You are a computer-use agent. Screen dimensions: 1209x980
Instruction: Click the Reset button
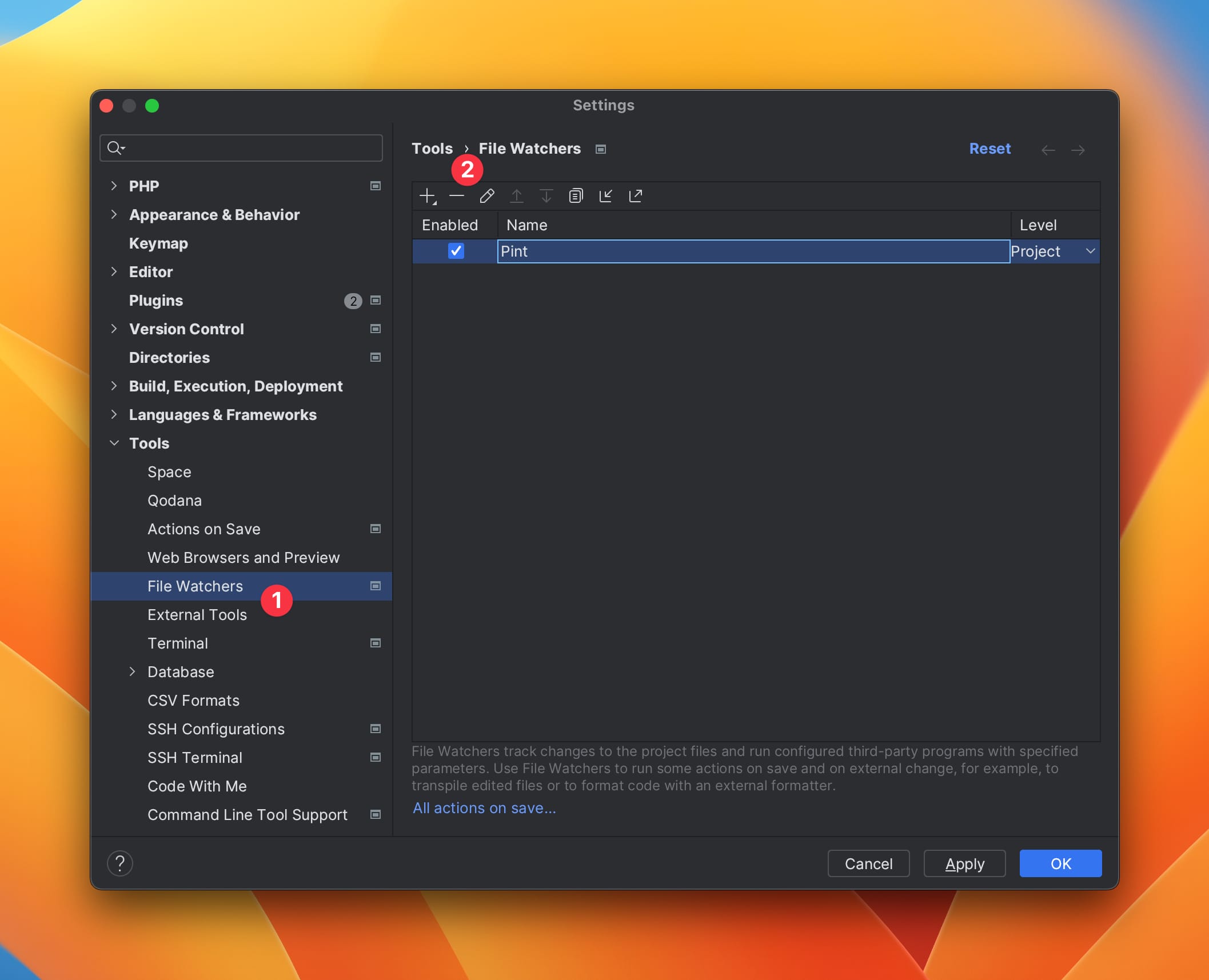pos(990,148)
